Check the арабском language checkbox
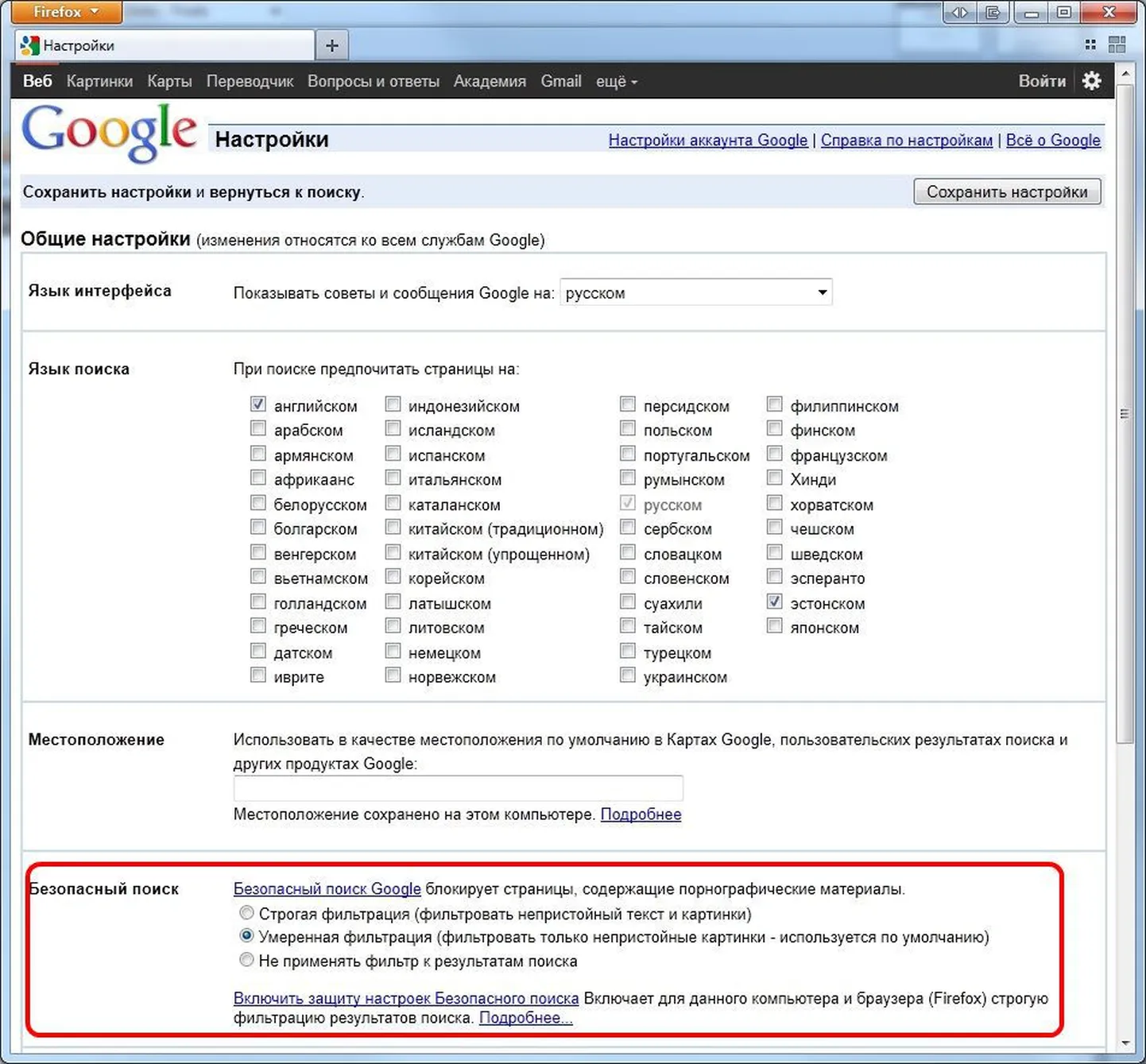 tap(258, 429)
